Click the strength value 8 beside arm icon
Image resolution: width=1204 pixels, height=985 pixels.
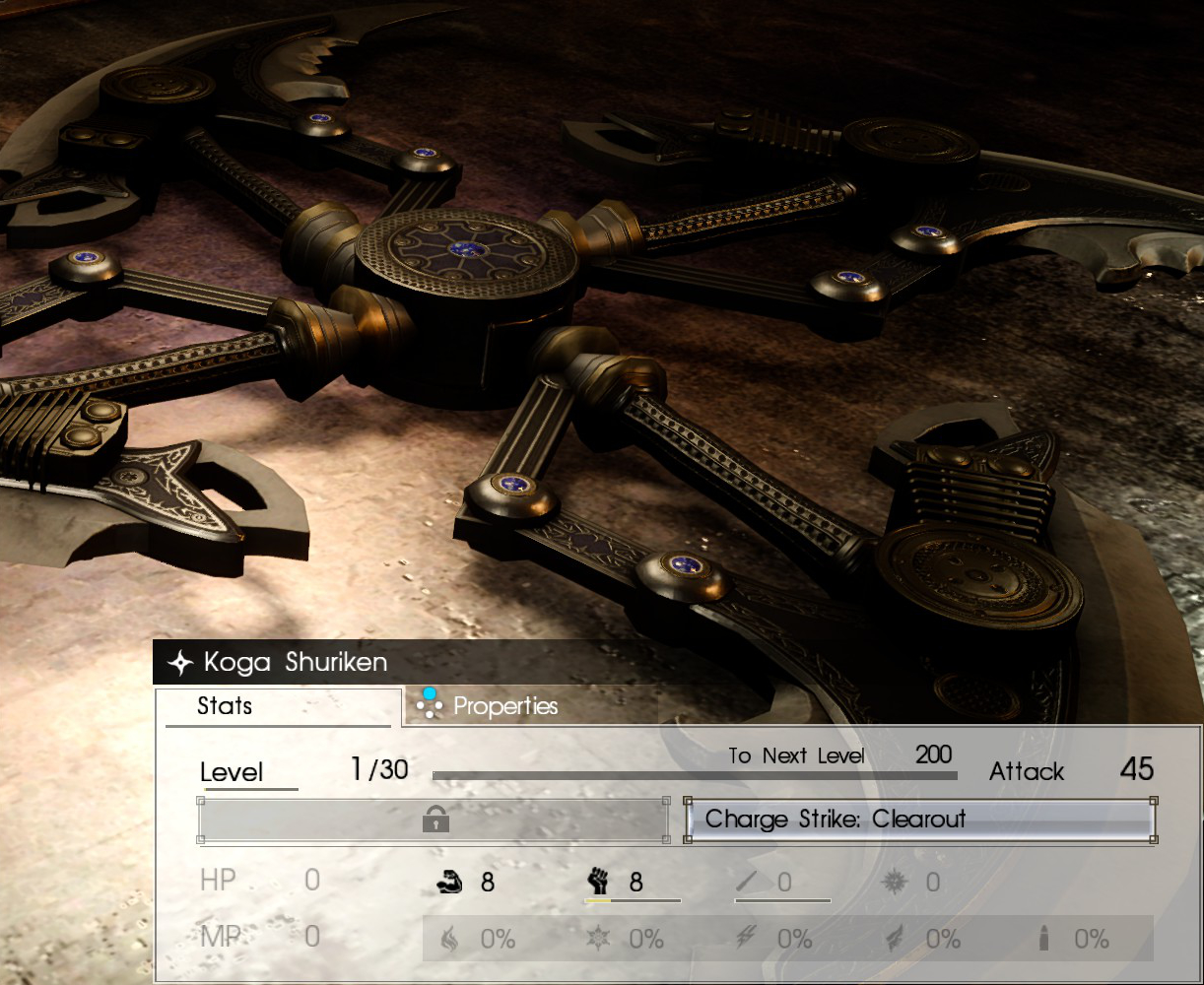click(488, 883)
